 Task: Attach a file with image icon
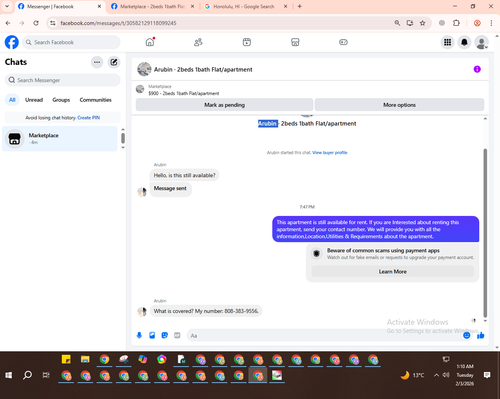click(x=152, y=335)
